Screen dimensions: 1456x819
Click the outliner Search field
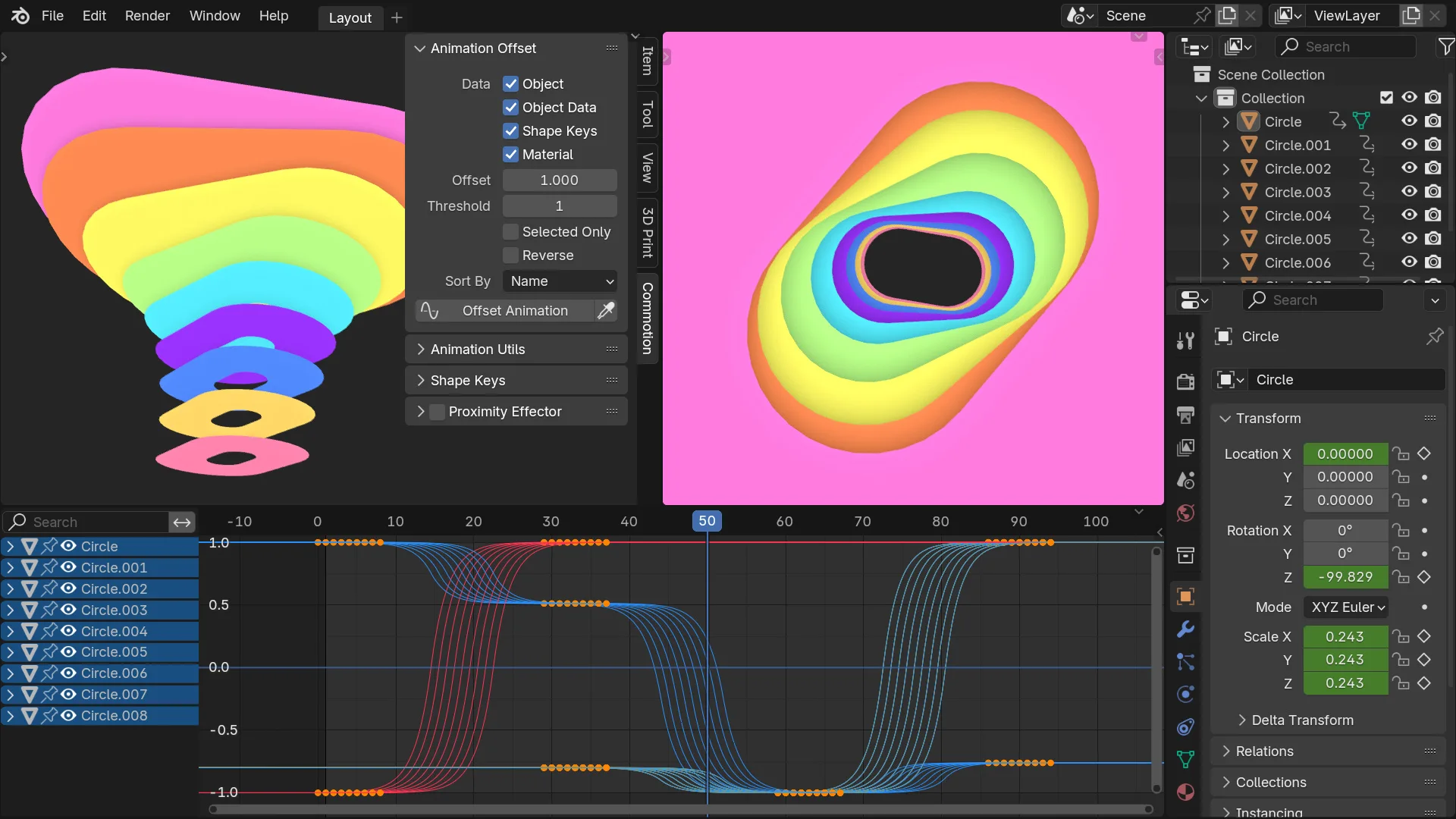coord(1345,46)
